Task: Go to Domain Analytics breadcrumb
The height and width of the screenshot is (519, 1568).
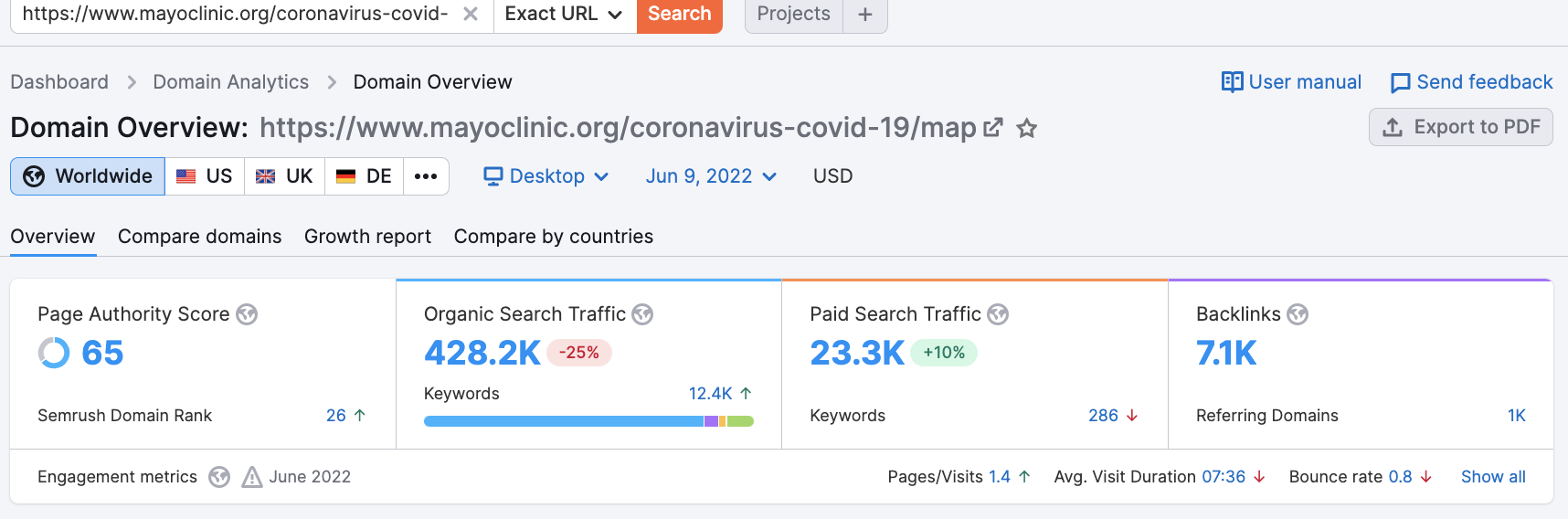Action: pyautogui.click(x=231, y=82)
